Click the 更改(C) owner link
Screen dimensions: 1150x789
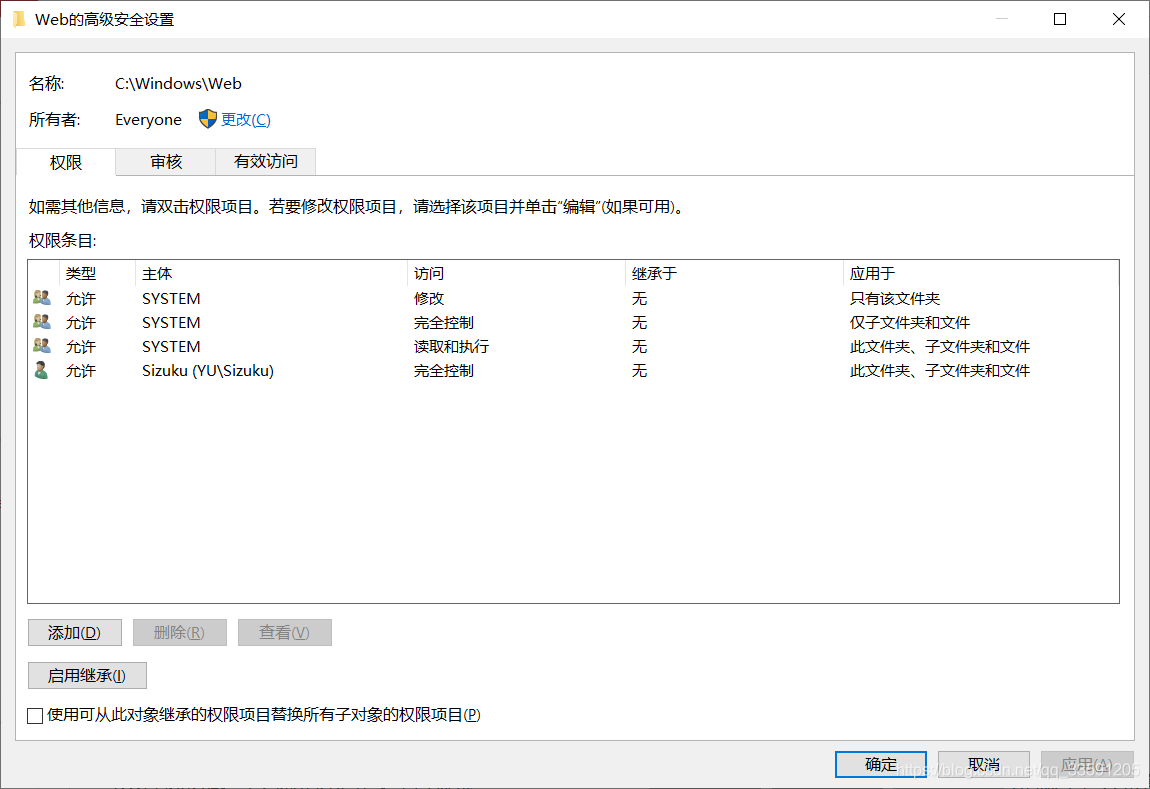246,120
